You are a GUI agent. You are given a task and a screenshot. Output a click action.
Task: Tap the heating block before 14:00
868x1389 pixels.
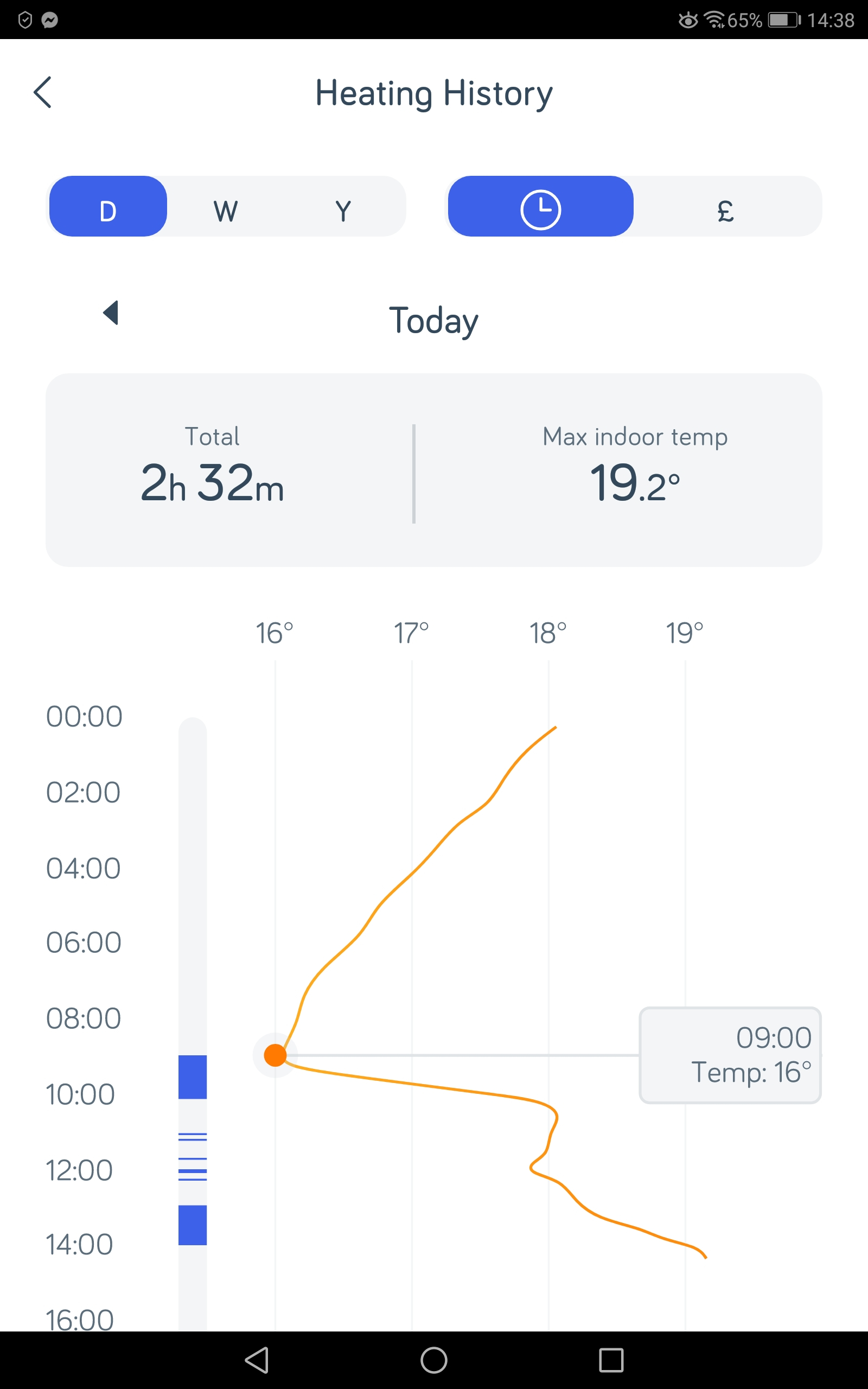click(x=192, y=1225)
